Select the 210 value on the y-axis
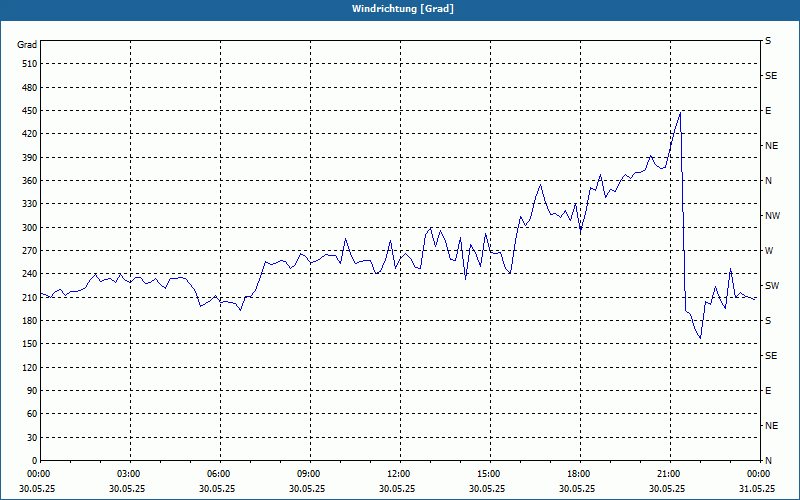 pos(30,297)
